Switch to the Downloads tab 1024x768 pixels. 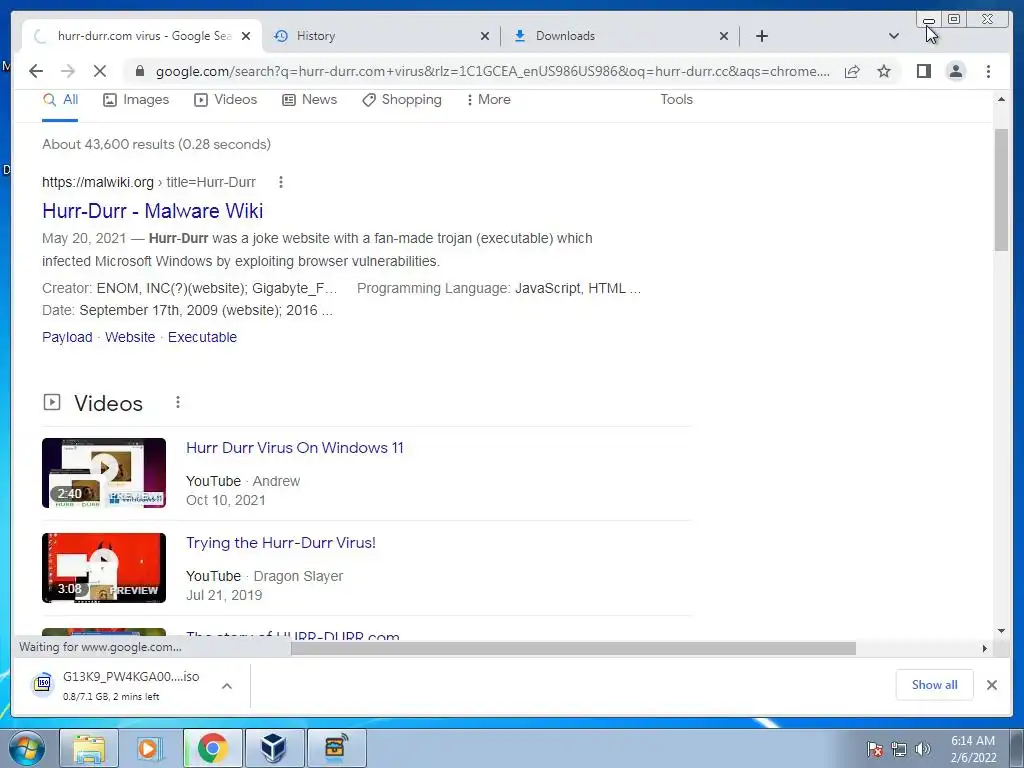click(620, 36)
